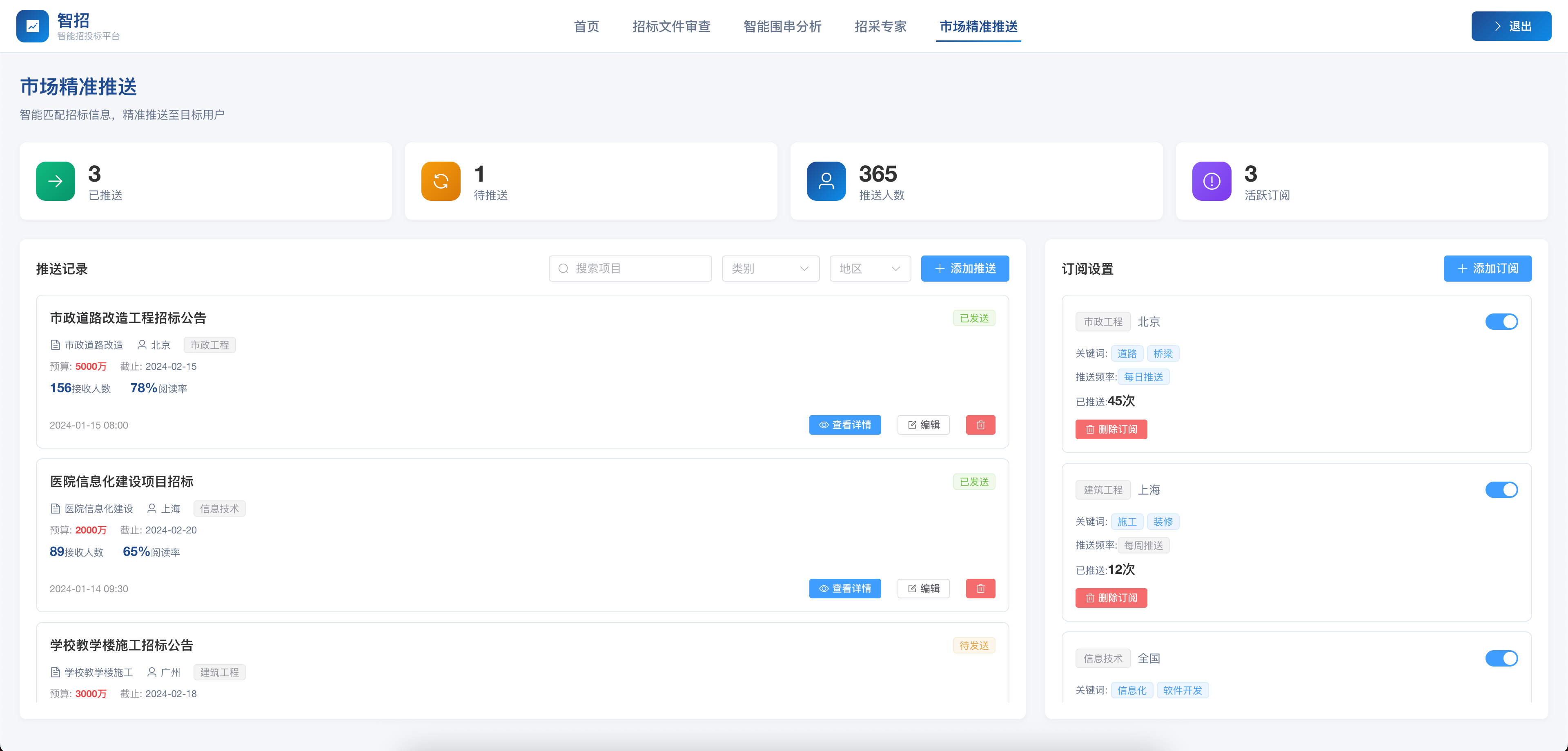Click the blue 推送人数 user icon
Screen dimensions: 1568x751
tap(826, 181)
